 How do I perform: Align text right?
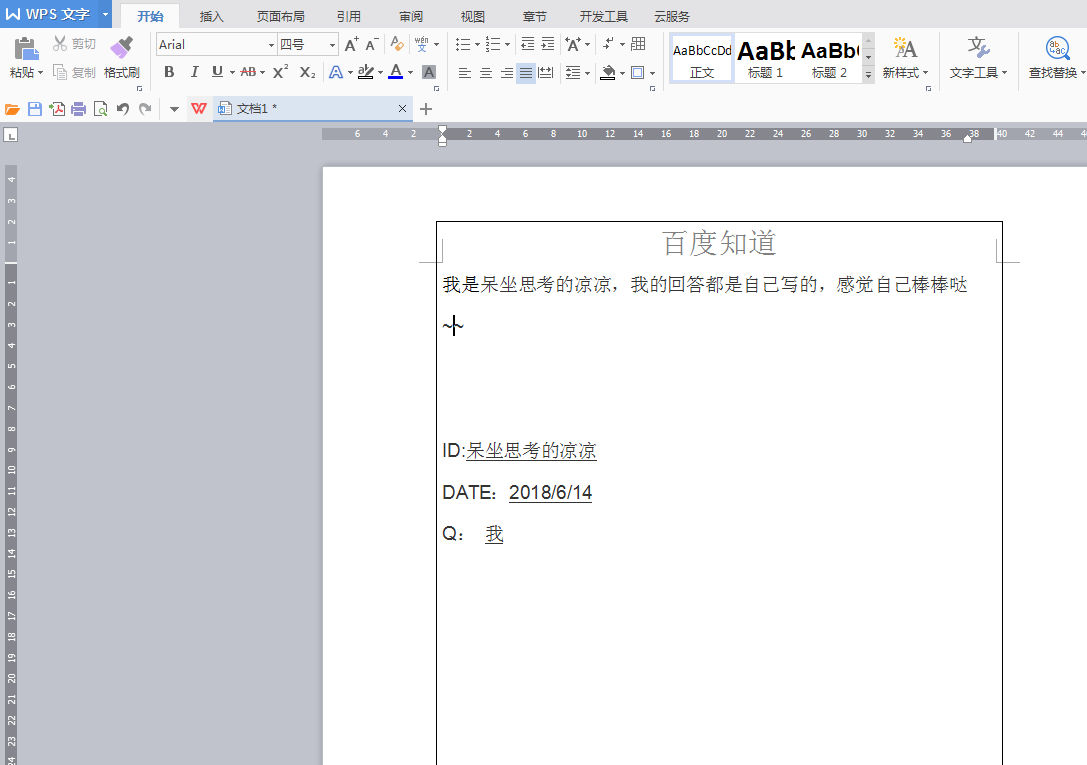(507, 73)
